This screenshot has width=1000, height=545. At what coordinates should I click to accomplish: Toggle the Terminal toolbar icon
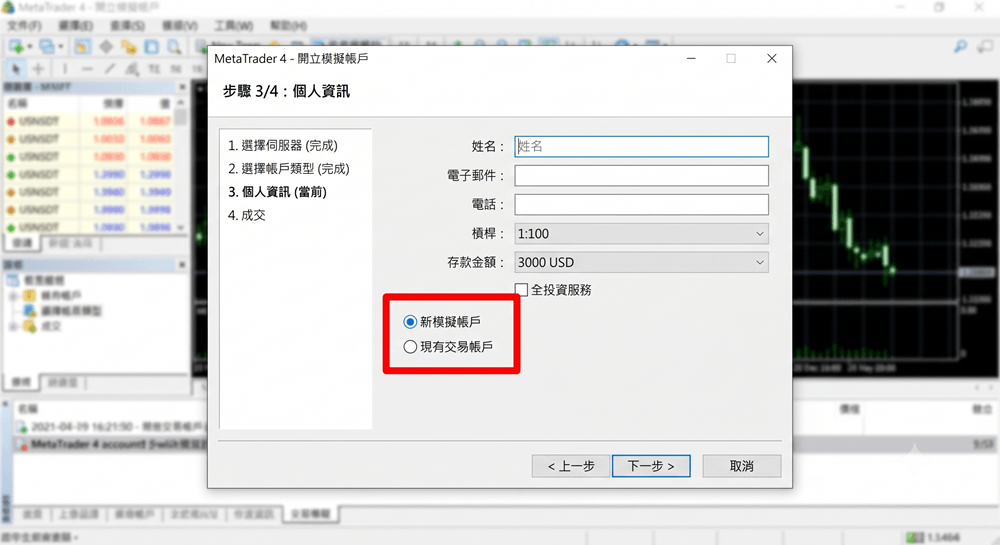[152, 47]
